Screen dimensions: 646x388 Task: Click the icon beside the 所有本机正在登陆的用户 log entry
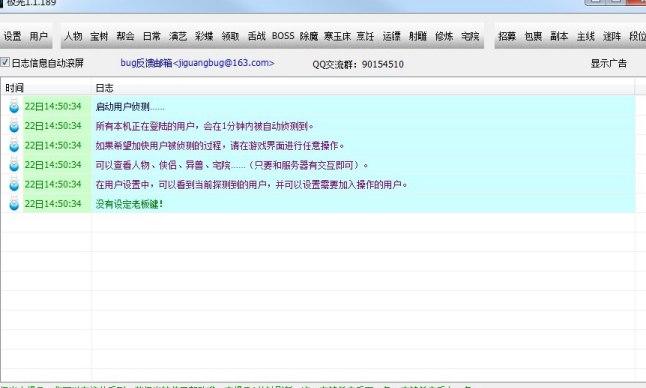(14, 126)
